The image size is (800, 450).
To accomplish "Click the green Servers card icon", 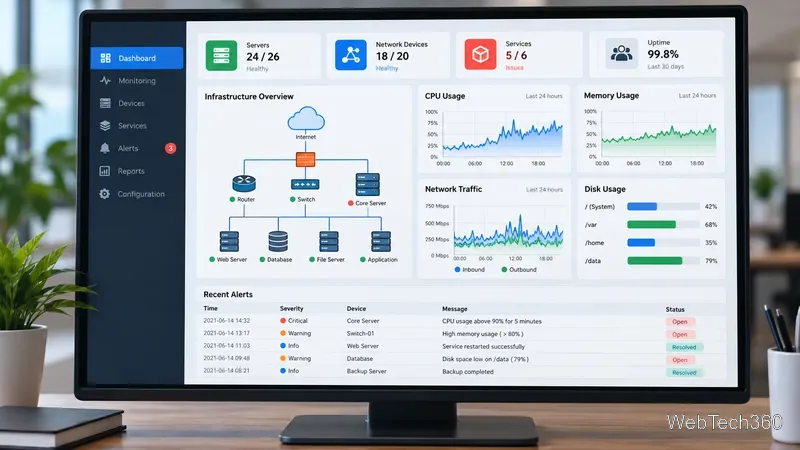I will [x=221, y=56].
